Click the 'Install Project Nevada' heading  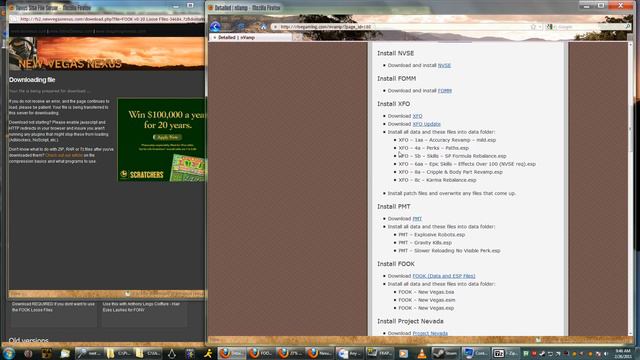(410, 321)
